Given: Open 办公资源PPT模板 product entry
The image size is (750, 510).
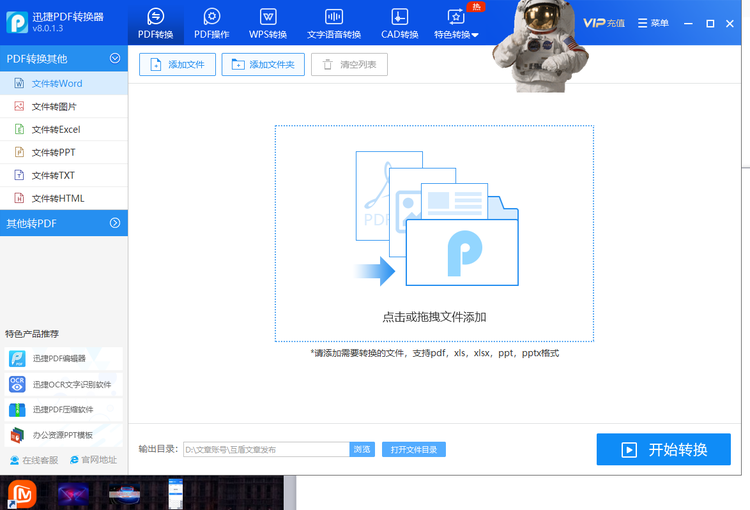Looking at the screenshot, I should point(64,435).
